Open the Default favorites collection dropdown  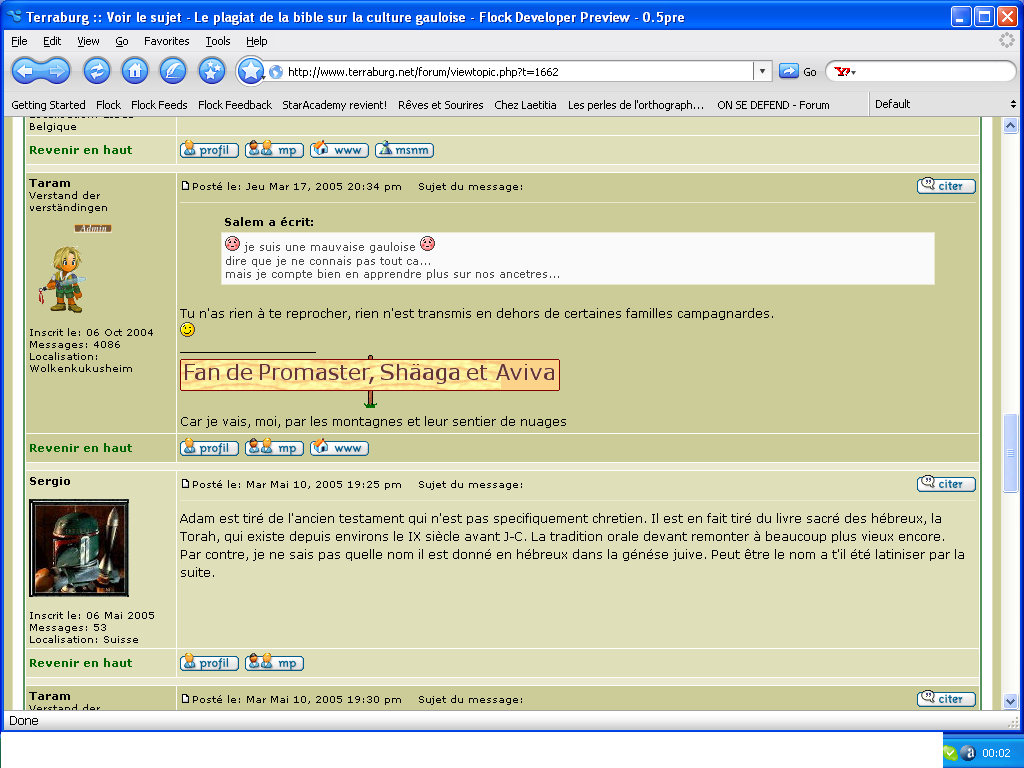(946, 104)
